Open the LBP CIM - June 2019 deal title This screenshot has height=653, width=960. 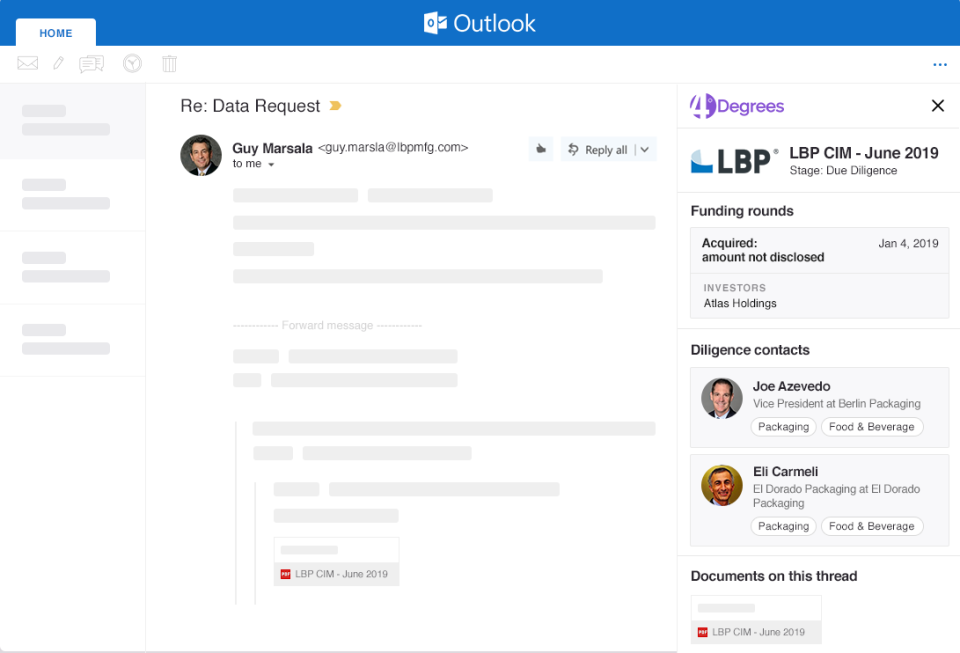[x=863, y=153]
